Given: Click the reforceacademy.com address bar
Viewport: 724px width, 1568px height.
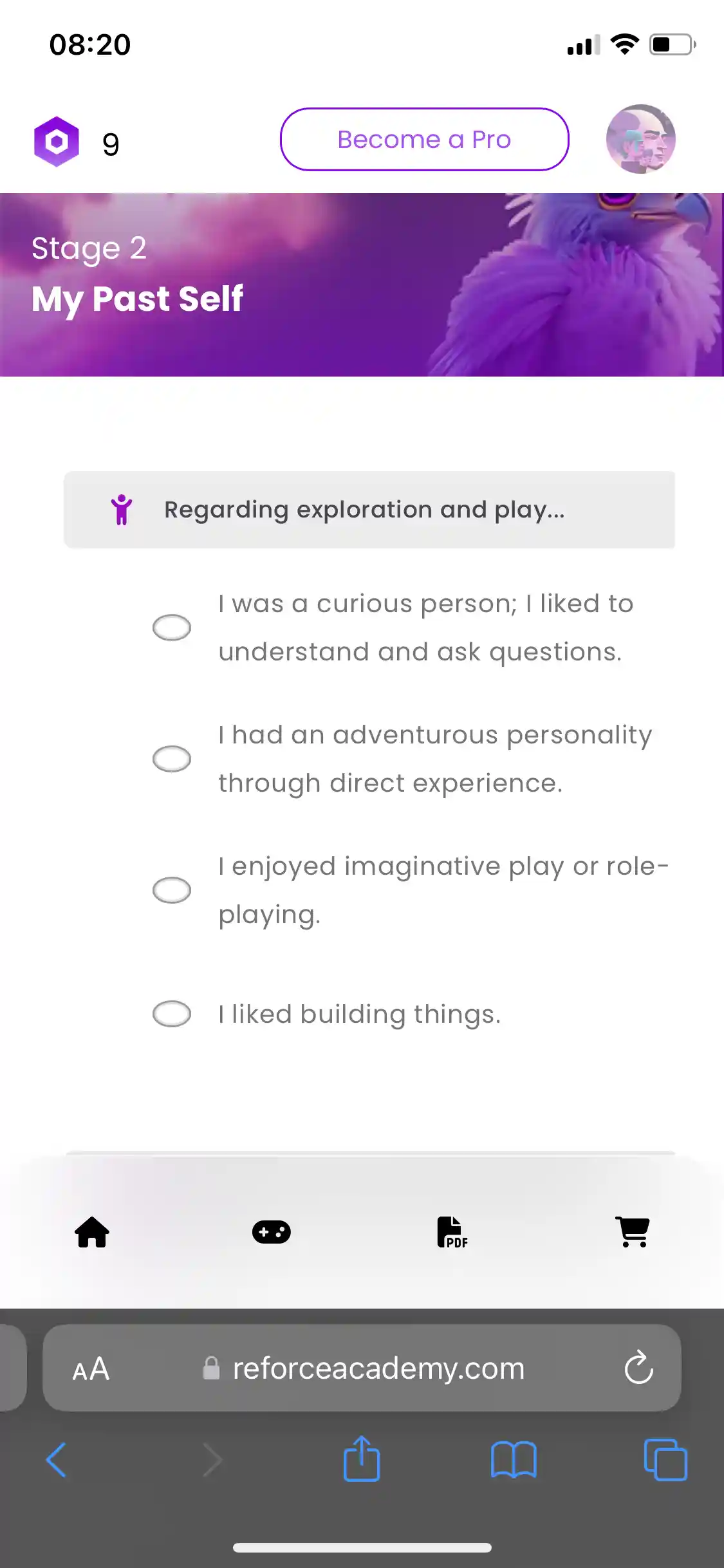Looking at the screenshot, I should (378, 1368).
